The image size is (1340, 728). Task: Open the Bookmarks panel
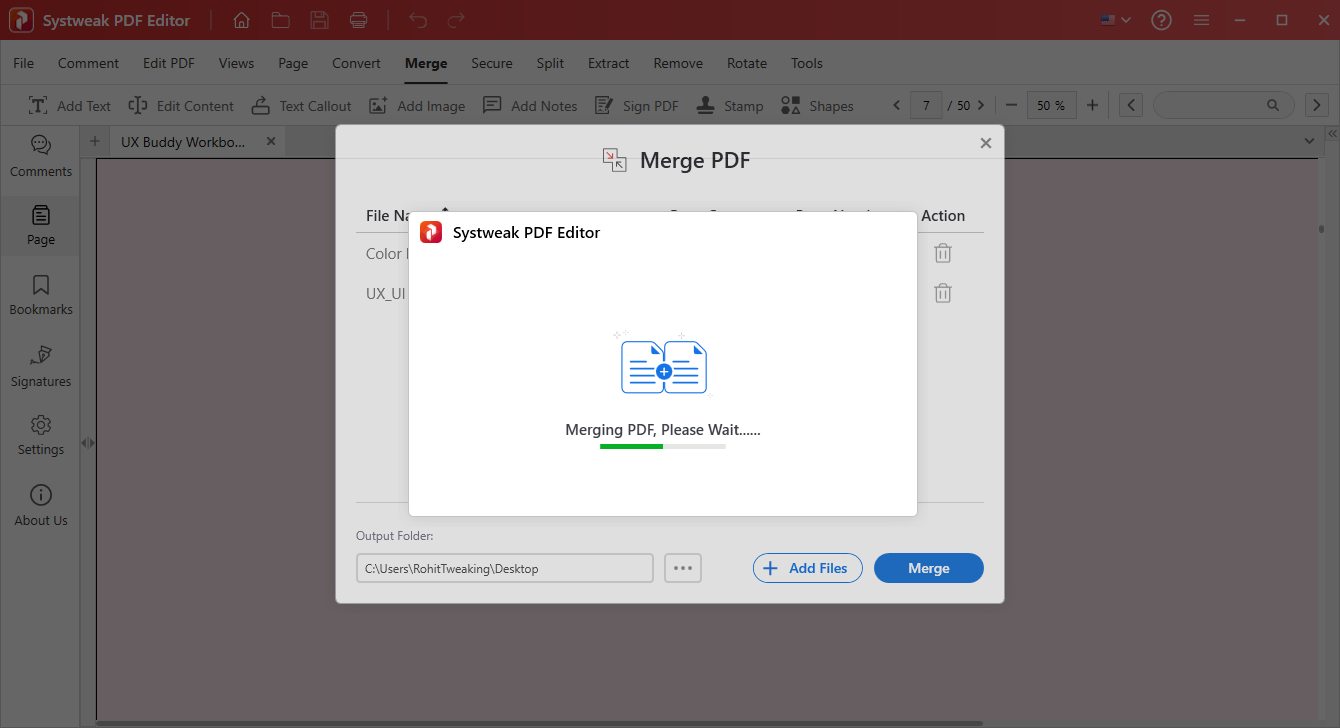coord(40,294)
